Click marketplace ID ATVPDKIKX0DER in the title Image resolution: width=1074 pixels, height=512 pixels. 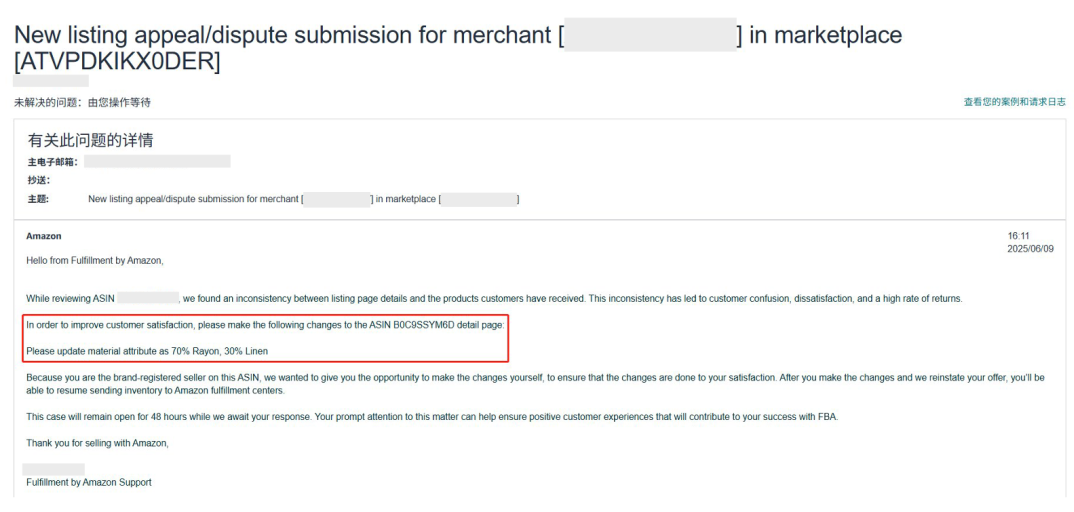point(117,62)
